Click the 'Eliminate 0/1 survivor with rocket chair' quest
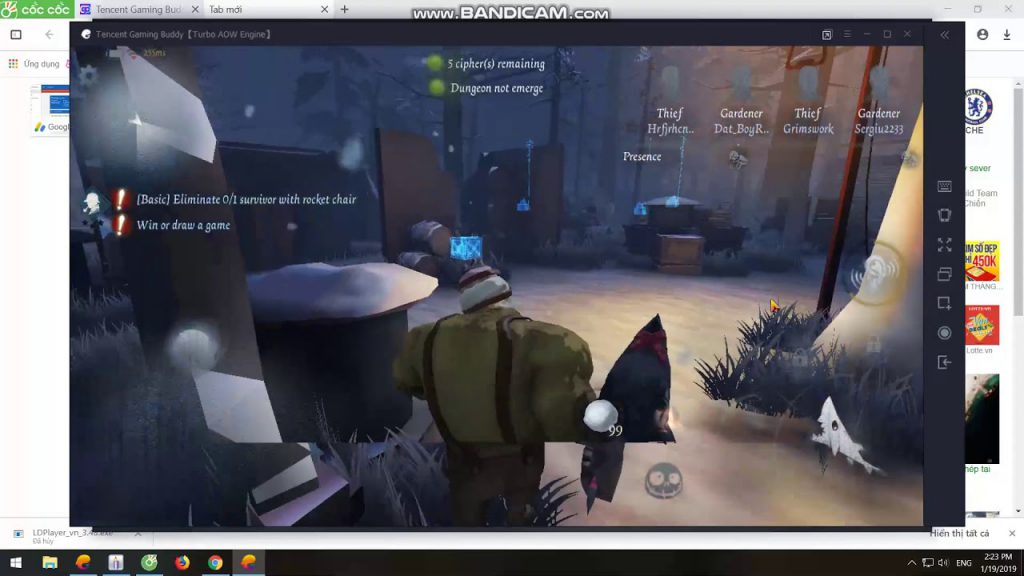1024x576 pixels. (x=246, y=199)
